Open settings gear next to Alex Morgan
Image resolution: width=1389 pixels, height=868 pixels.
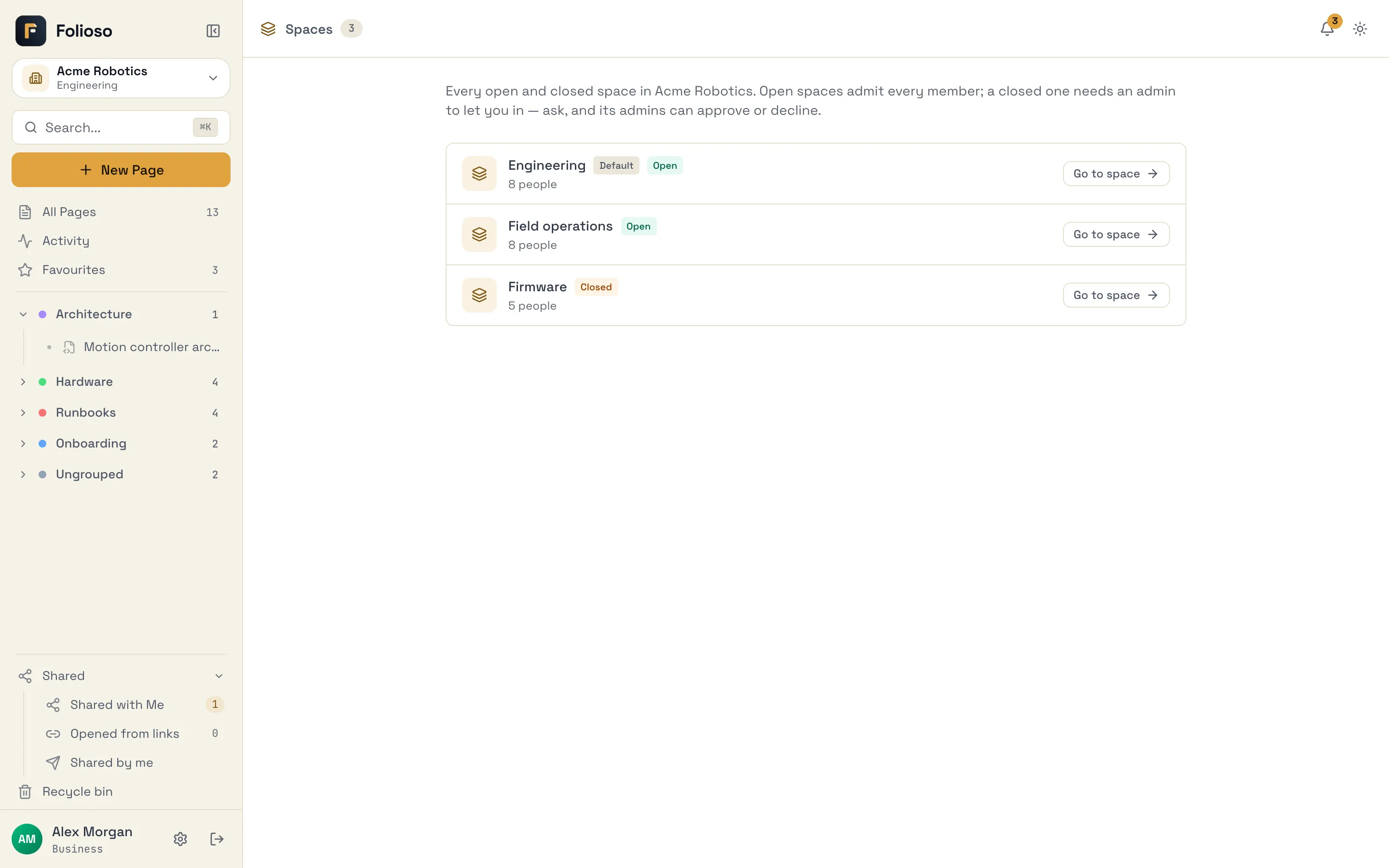tap(180, 839)
